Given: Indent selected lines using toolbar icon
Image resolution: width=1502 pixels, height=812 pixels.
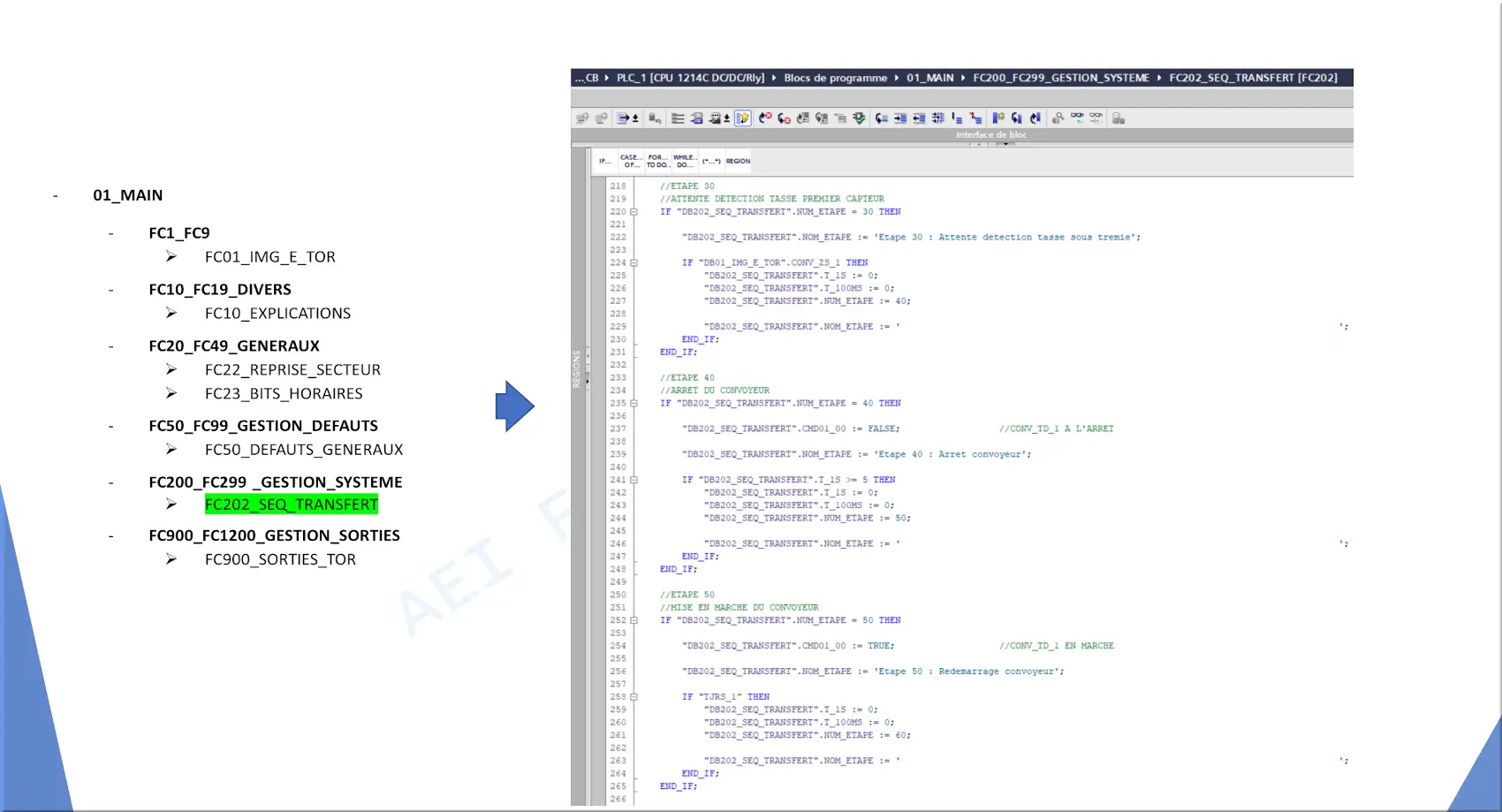Looking at the screenshot, I should tap(900, 118).
